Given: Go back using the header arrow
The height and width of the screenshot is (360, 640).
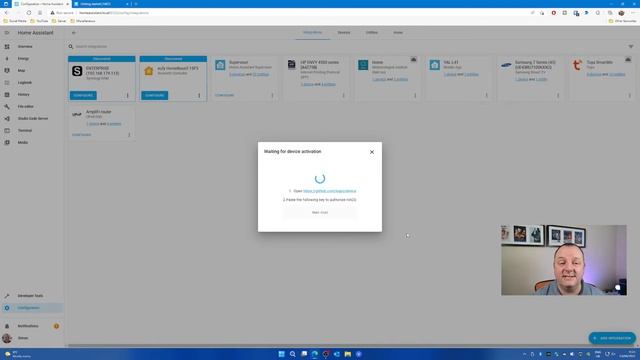Looking at the screenshot, I should click(x=73, y=33).
